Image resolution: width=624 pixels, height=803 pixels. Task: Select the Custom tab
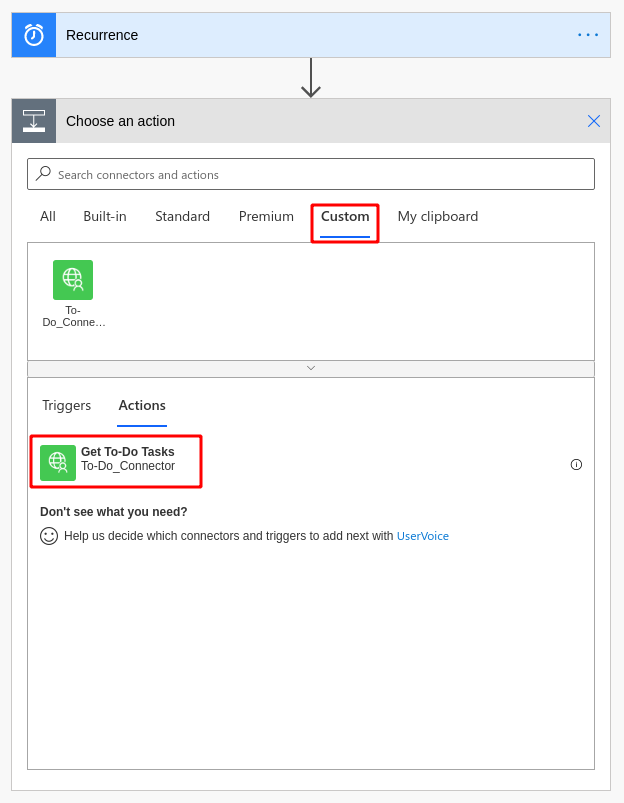pyautogui.click(x=345, y=217)
